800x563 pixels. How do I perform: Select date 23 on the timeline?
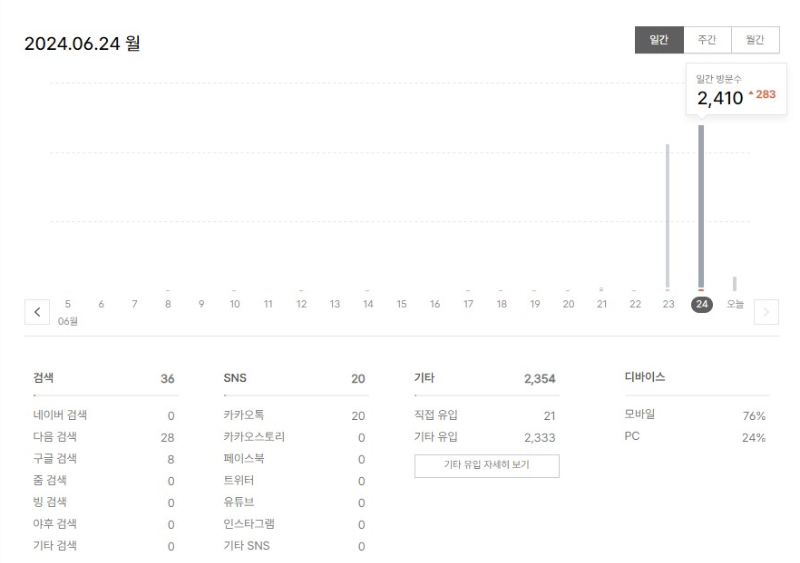tap(668, 304)
